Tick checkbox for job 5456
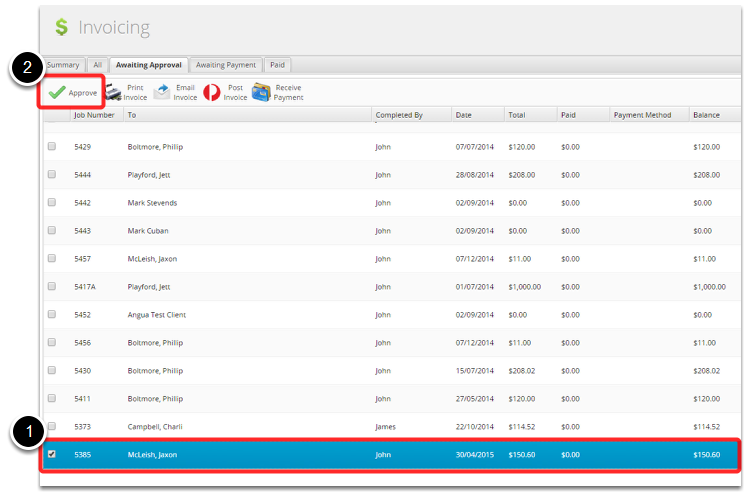The image size is (750, 497). click(52, 342)
